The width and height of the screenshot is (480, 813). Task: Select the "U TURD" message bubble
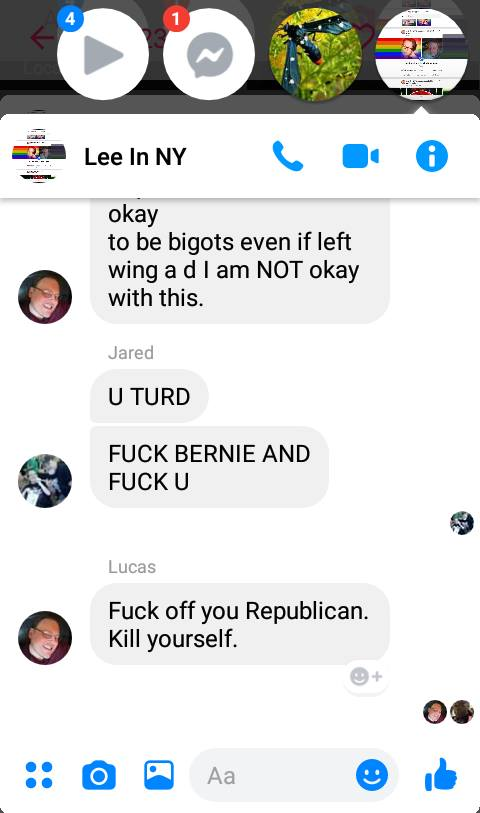[x=149, y=397]
